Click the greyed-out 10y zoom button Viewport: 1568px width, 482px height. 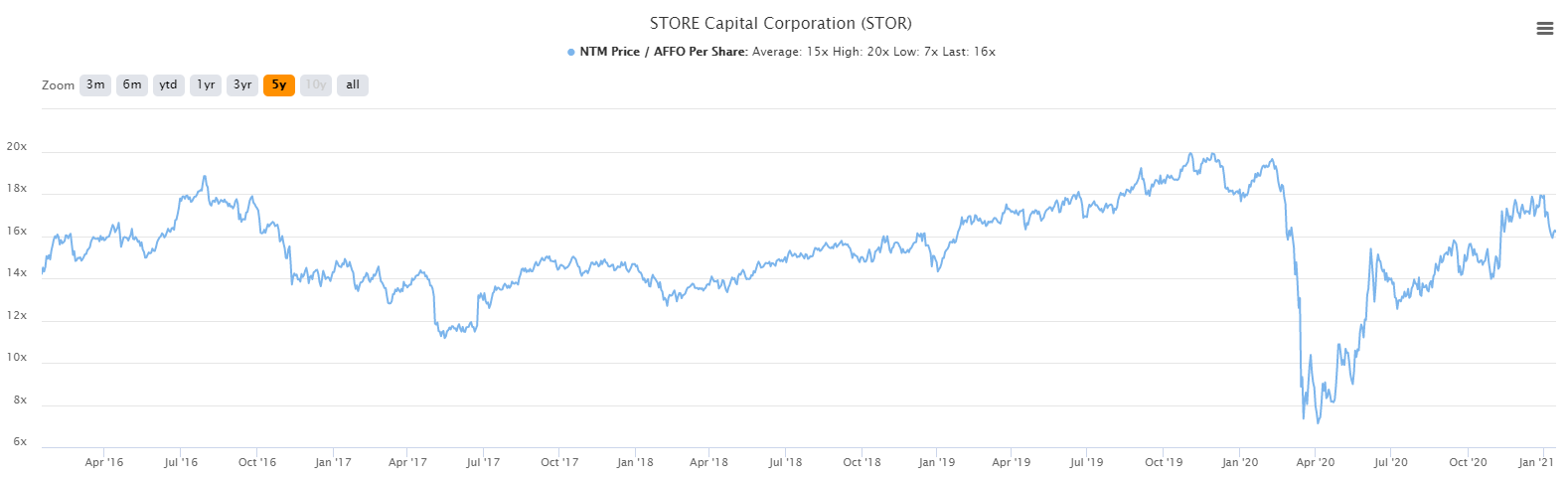[316, 85]
